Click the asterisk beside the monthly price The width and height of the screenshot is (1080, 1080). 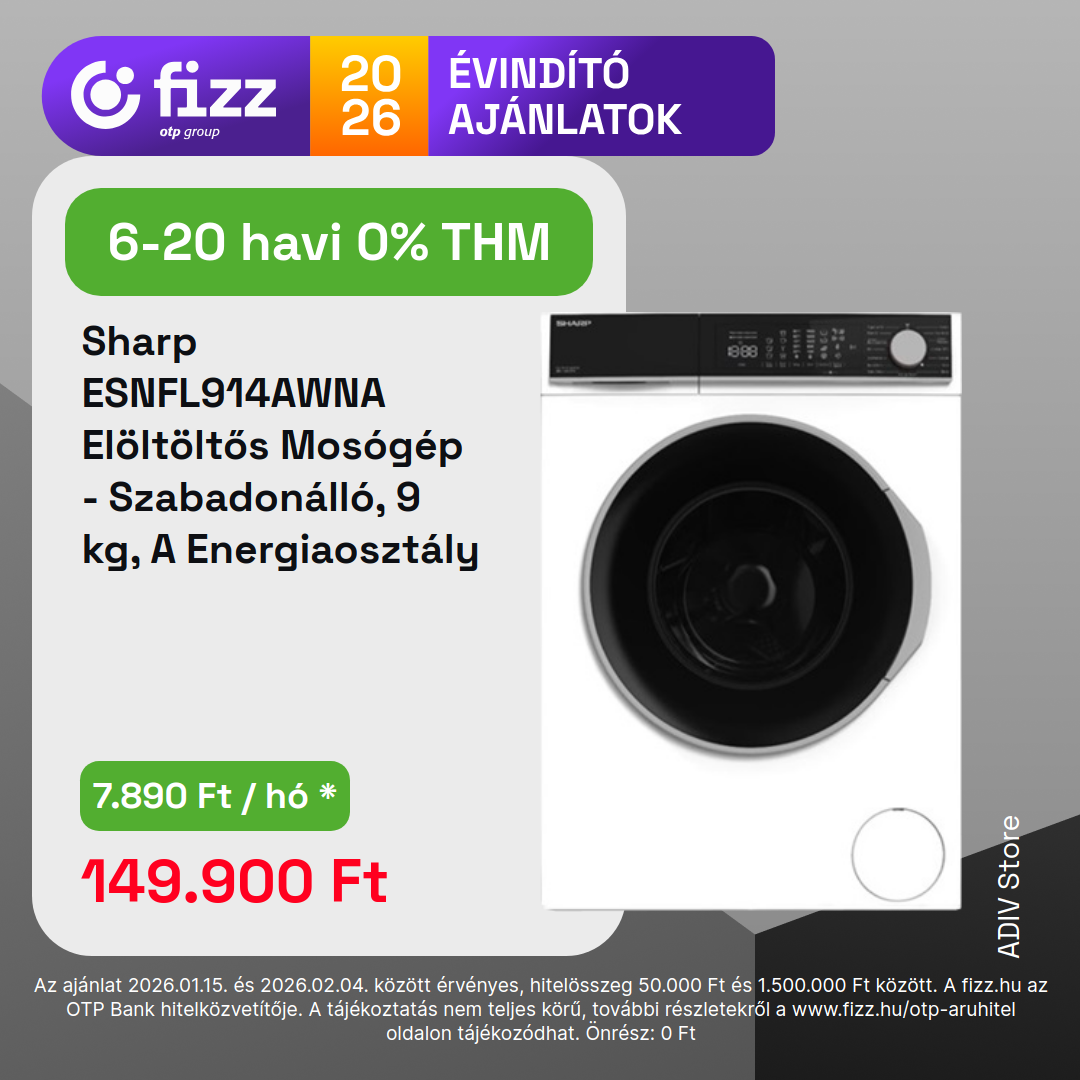328,791
